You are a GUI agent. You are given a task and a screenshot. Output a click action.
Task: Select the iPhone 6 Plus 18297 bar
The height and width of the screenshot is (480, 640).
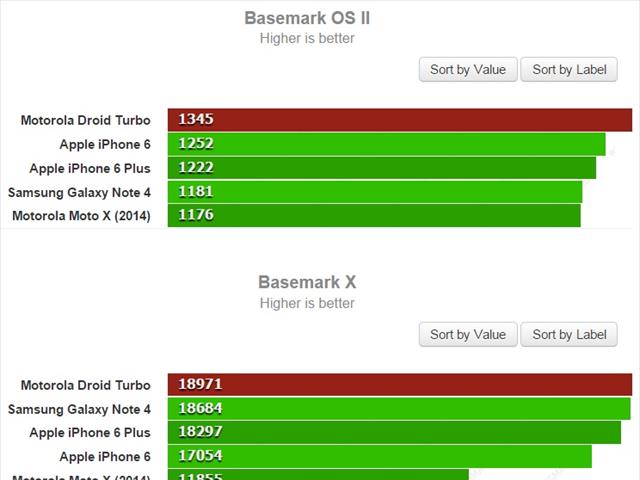click(394, 432)
